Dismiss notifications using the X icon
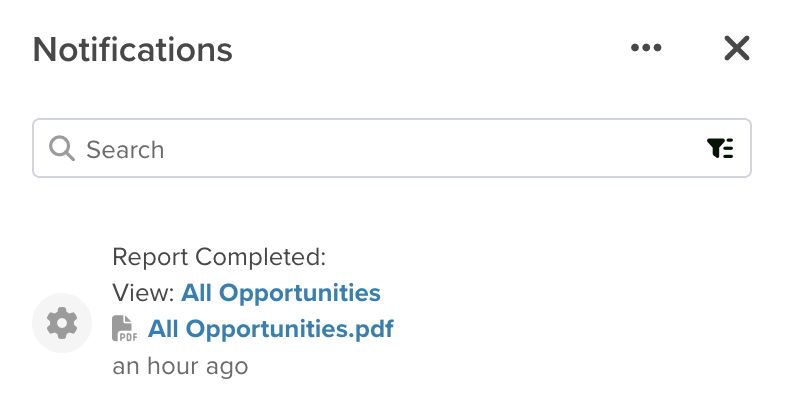792x418 pixels. tap(736, 48)
